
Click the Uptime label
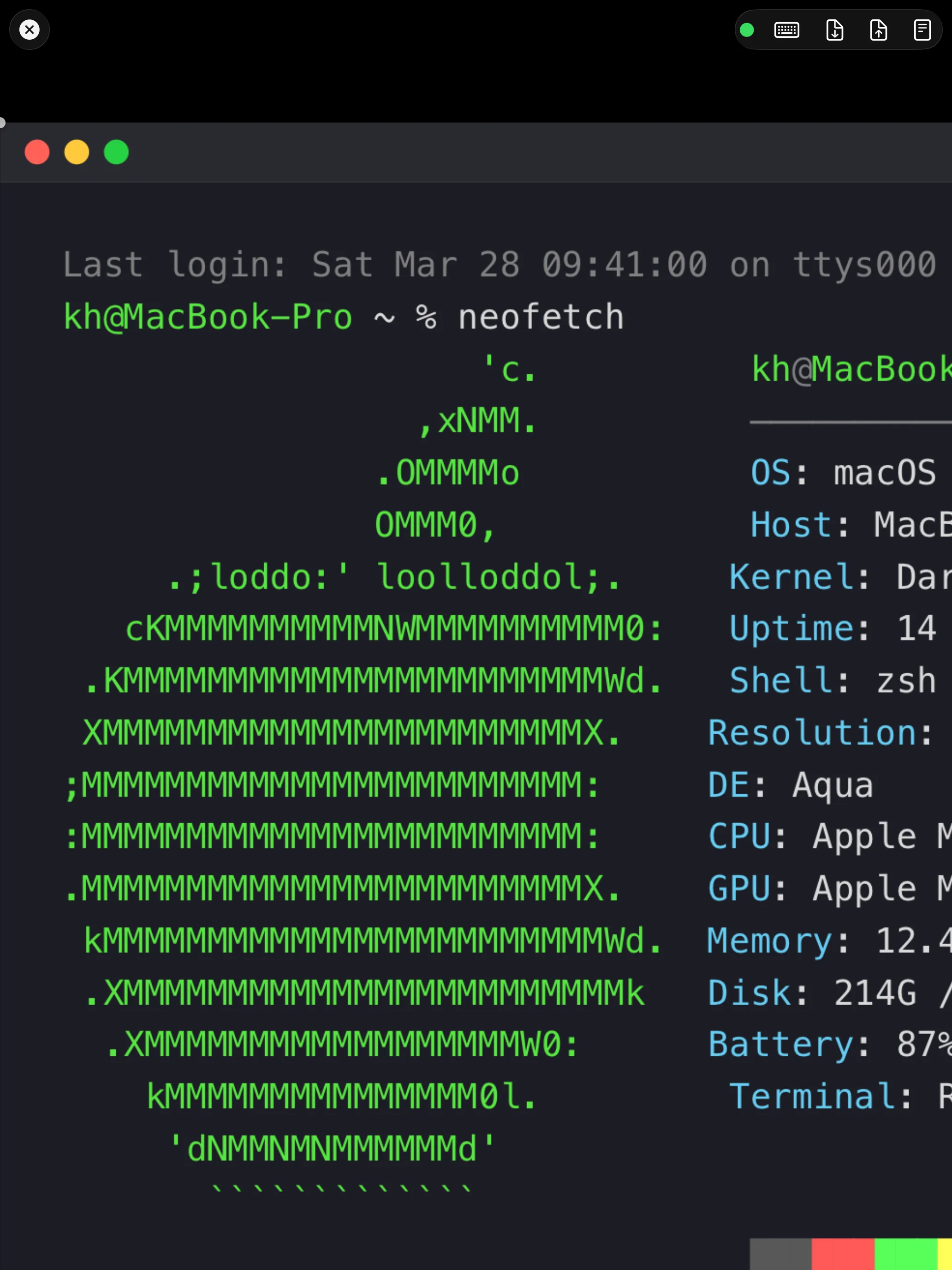click(x=791, y=628)
